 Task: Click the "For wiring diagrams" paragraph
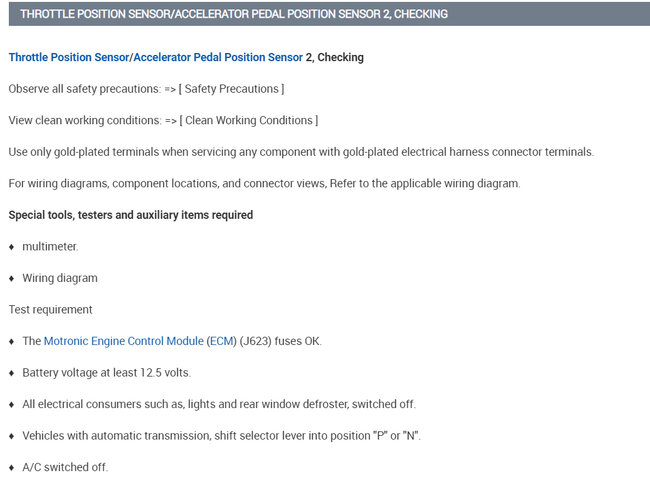pos(264,183)
